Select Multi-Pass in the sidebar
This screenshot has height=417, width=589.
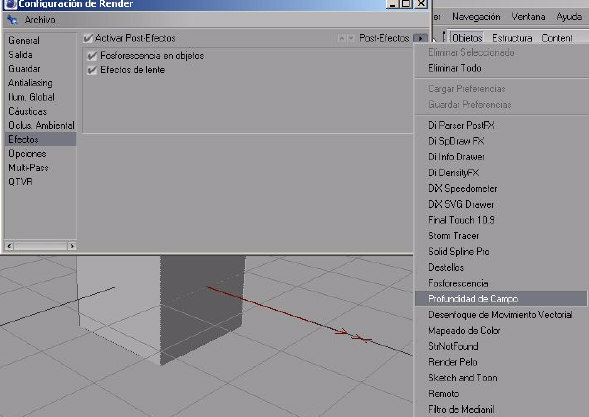click(x=28, y=168)
